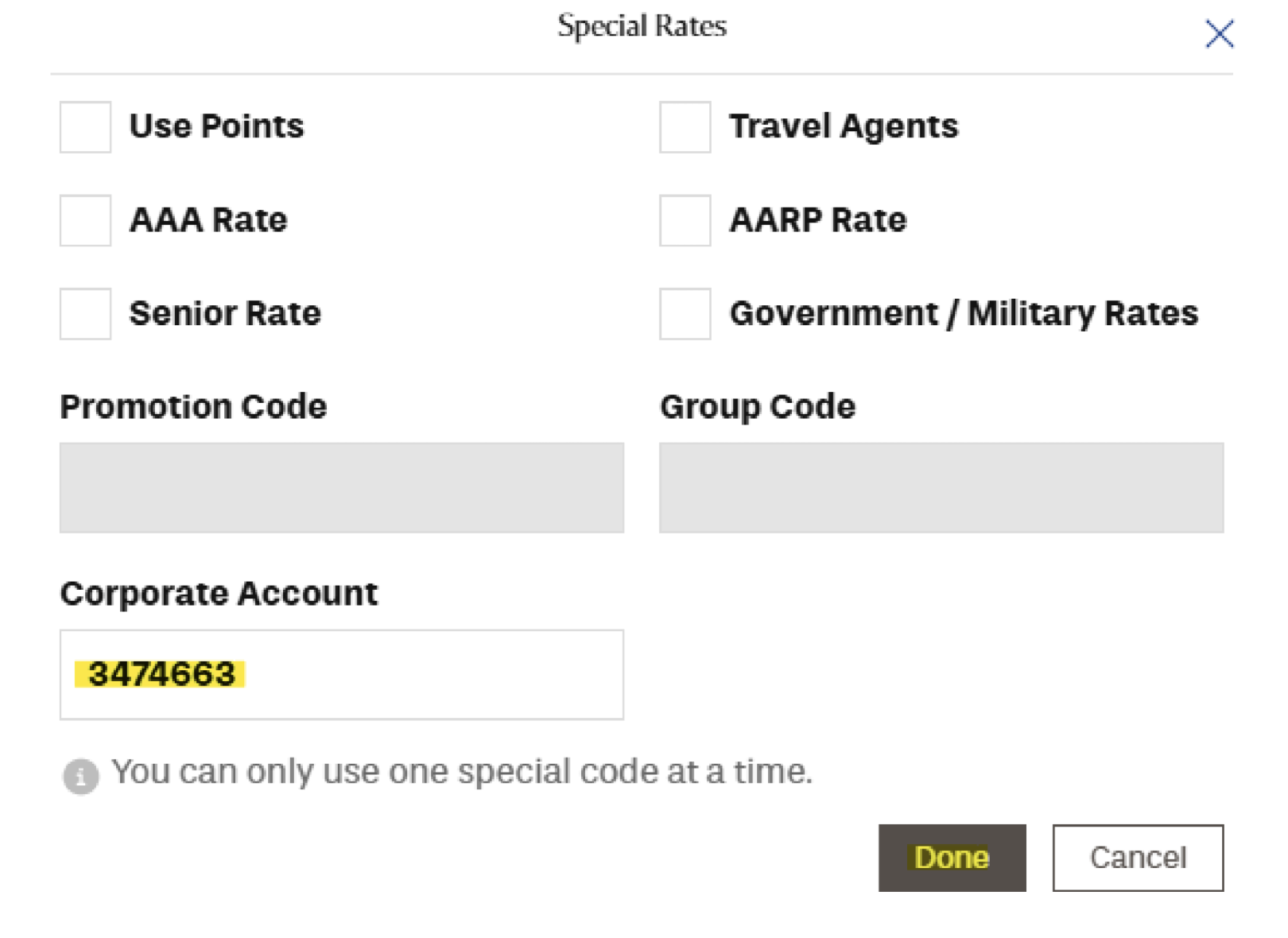Click the AARP Rate label

click(x=817, y=220)
